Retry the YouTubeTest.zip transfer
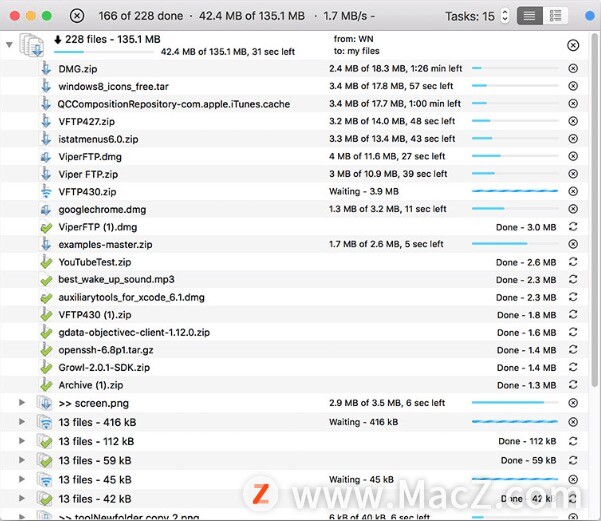Image resolution: width=601 pixels, height=521 pixels. 573,262
